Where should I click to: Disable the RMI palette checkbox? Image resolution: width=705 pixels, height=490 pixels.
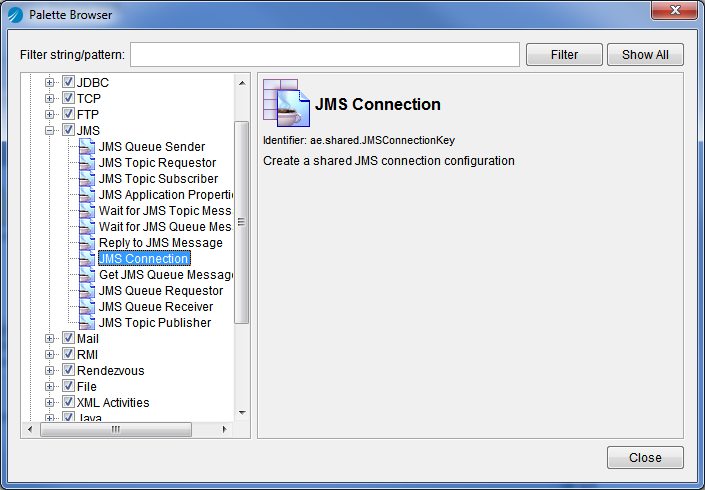point(68,354)
